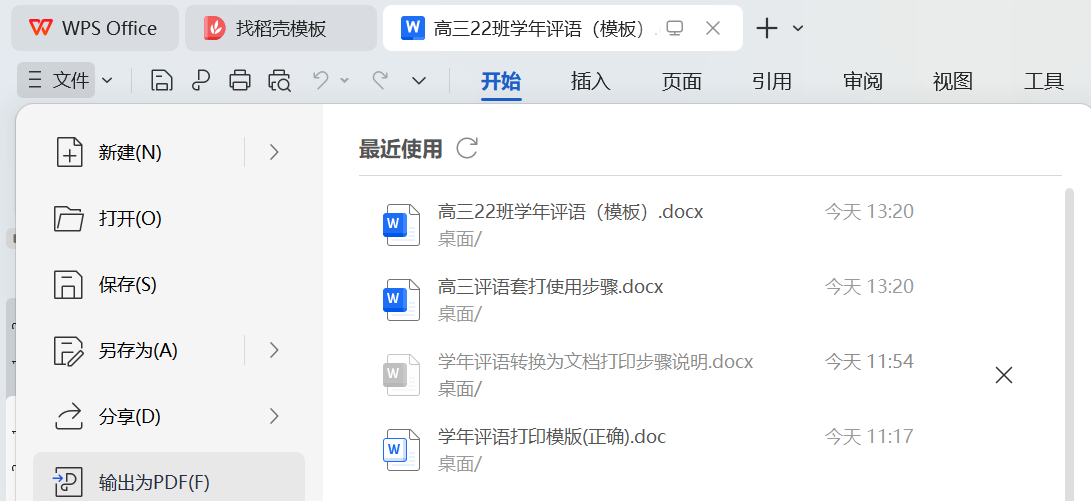Click the Word icon of 高三评语套打使用步骤 file

pos(401,301)
